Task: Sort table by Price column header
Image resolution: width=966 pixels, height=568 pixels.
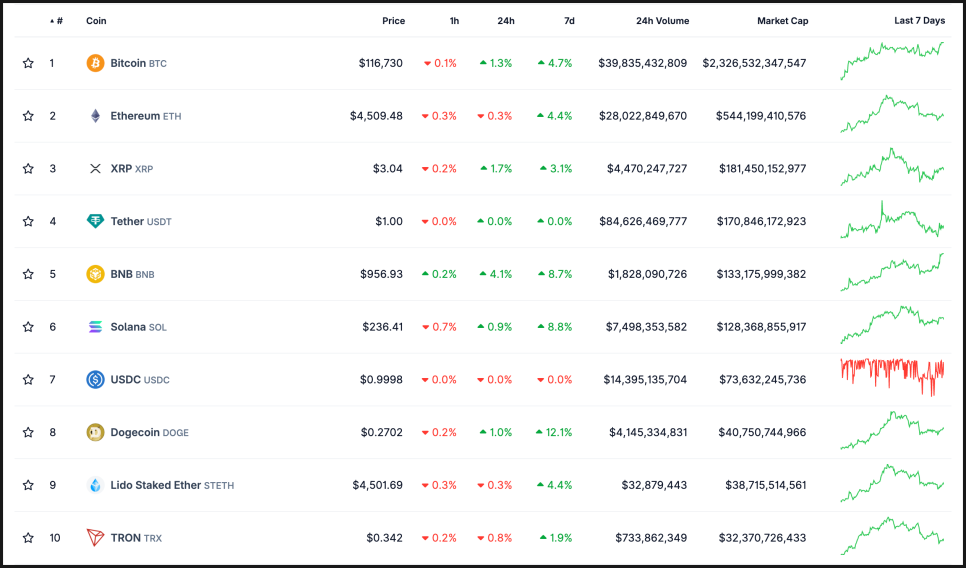Action: (x=394, y=21)
